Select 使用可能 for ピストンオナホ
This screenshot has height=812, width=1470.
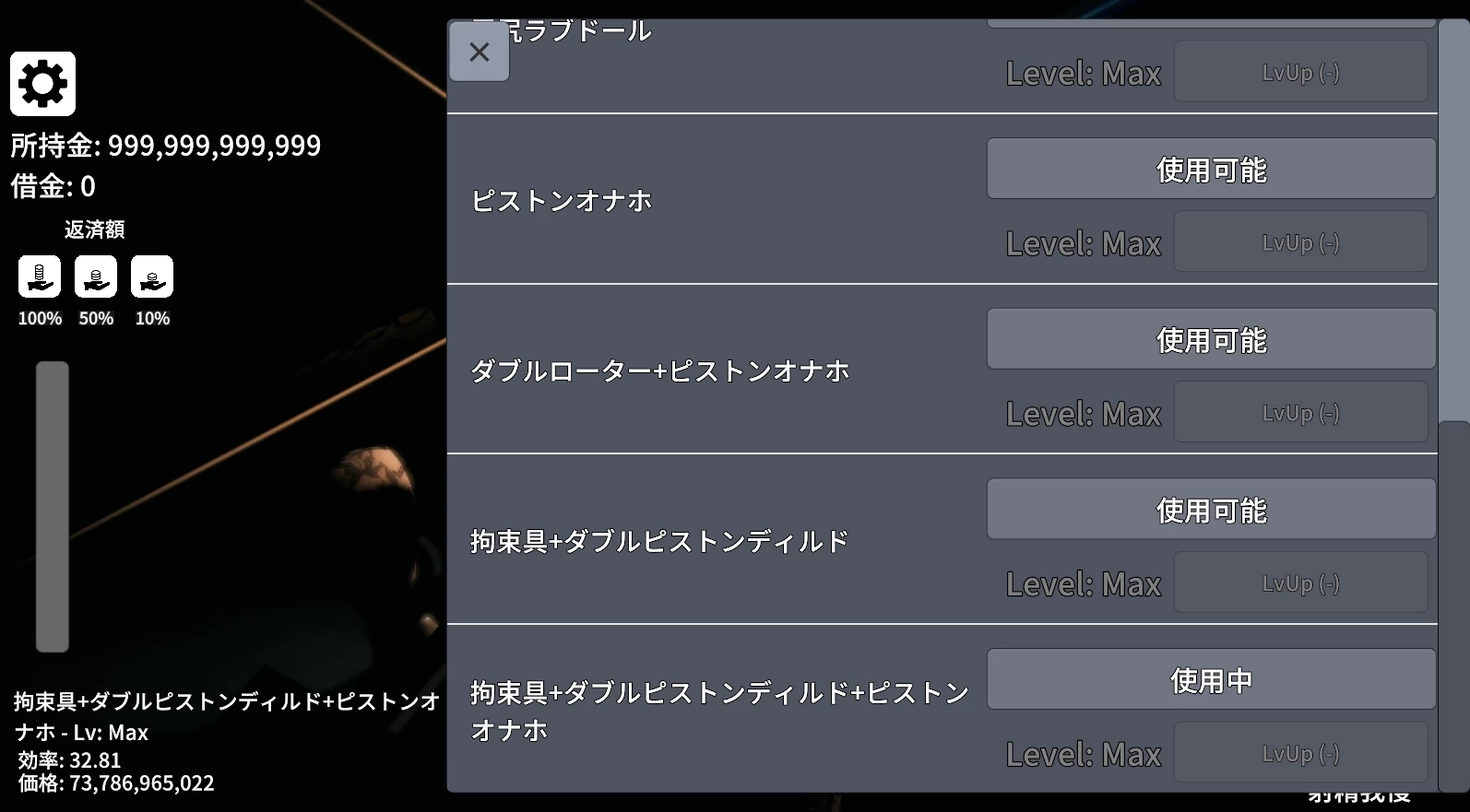[x=1211, y=169]
